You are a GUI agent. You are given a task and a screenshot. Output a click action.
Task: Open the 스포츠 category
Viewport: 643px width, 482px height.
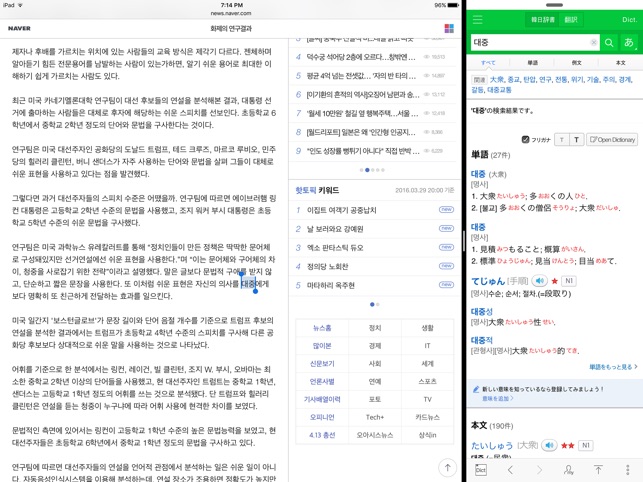pos(427,381)
